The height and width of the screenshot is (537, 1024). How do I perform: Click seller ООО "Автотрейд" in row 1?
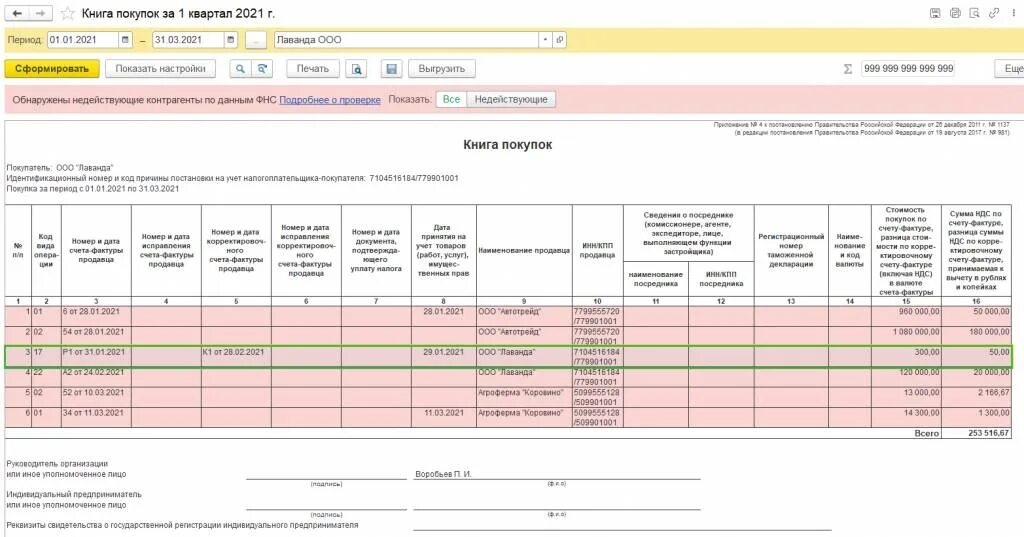pyautogui.click(x=524, y=317)
